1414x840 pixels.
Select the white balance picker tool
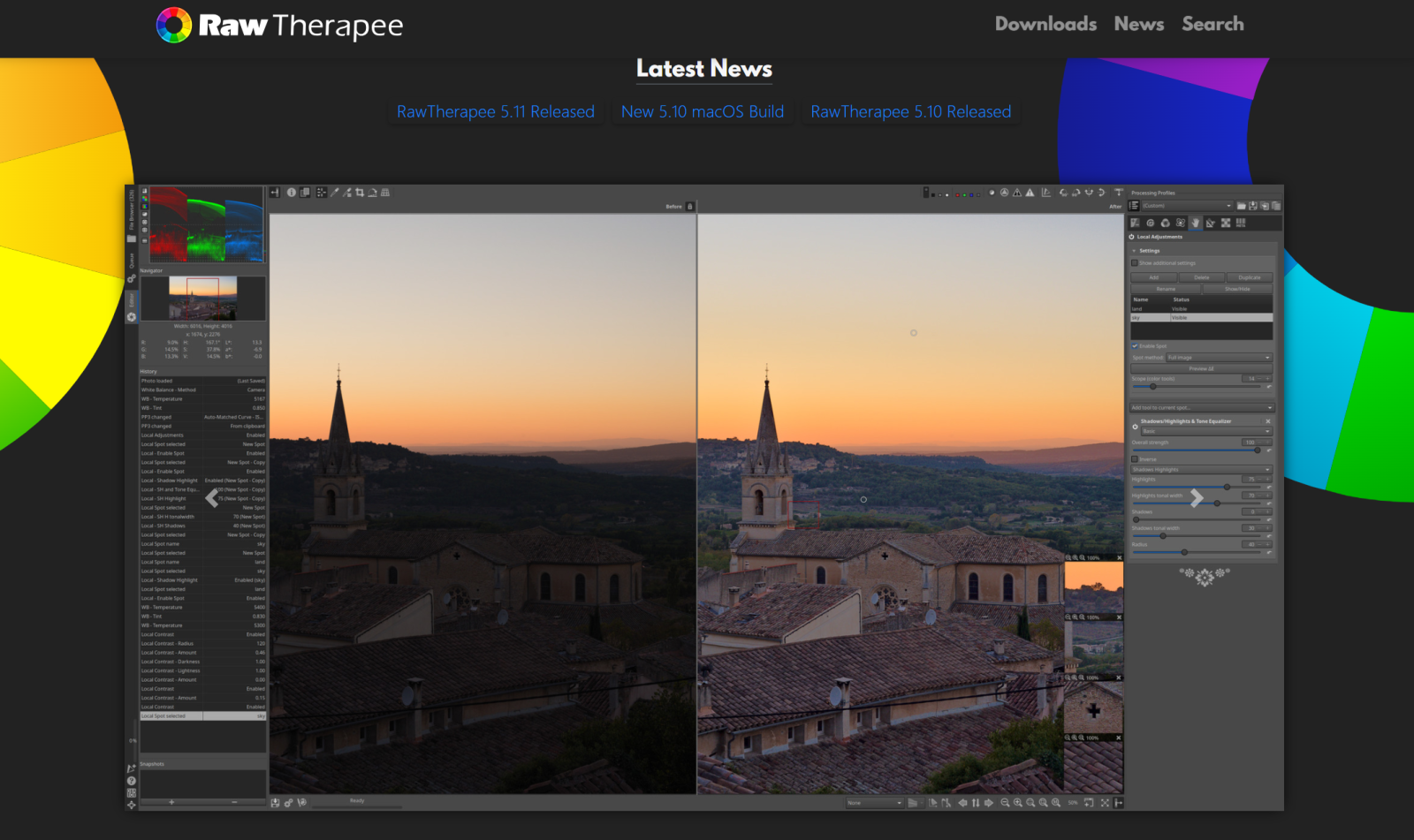point(335,193)
